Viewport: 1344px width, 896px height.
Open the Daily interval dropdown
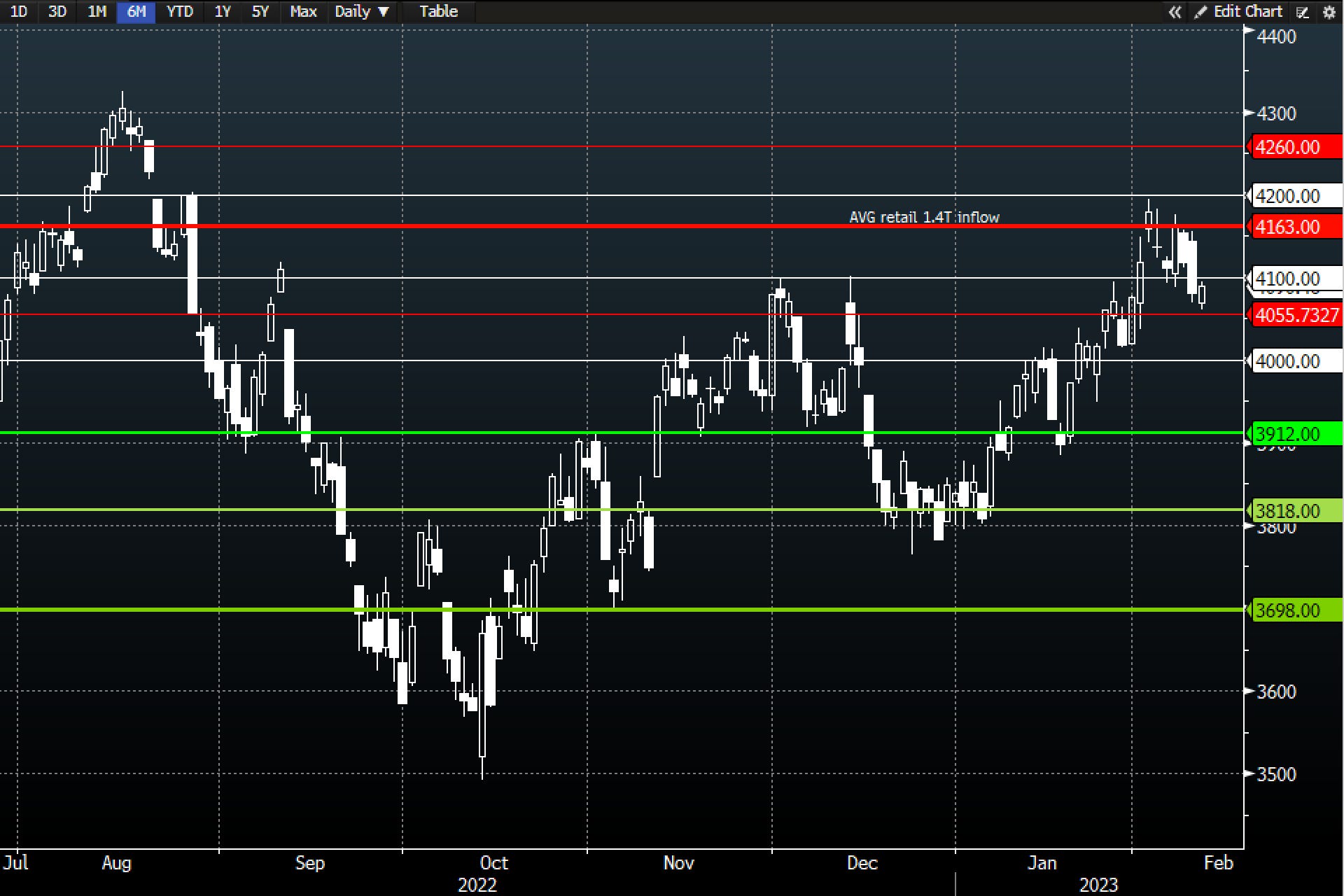point(362,11)
